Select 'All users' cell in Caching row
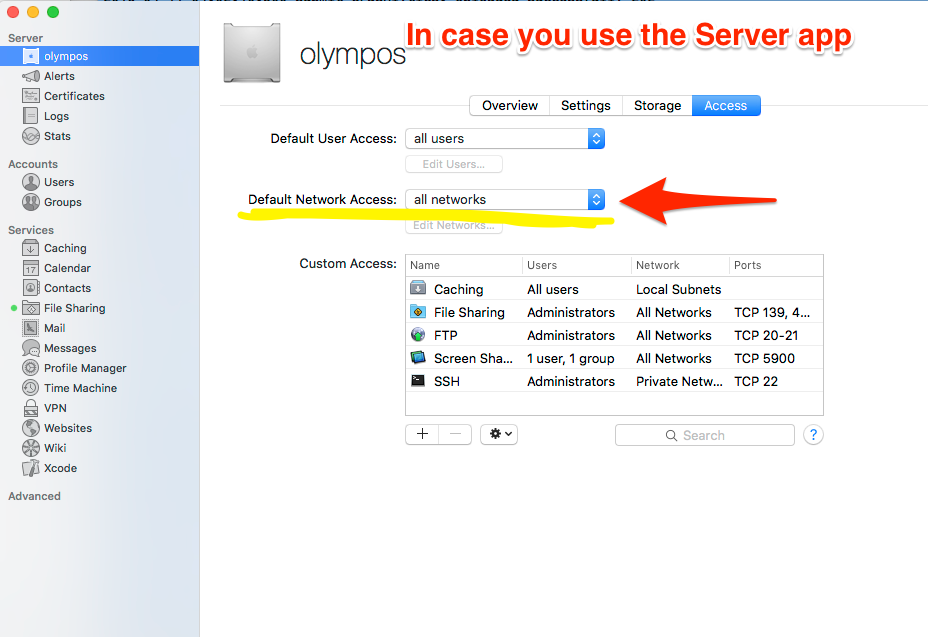928x637 pixels. point(553,289)
